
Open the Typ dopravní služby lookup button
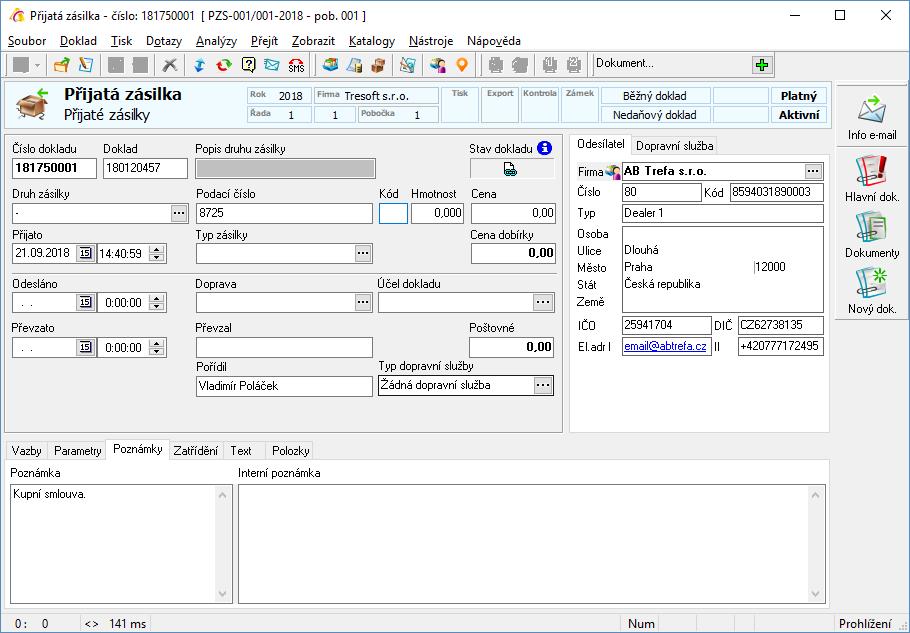[543, 385]
